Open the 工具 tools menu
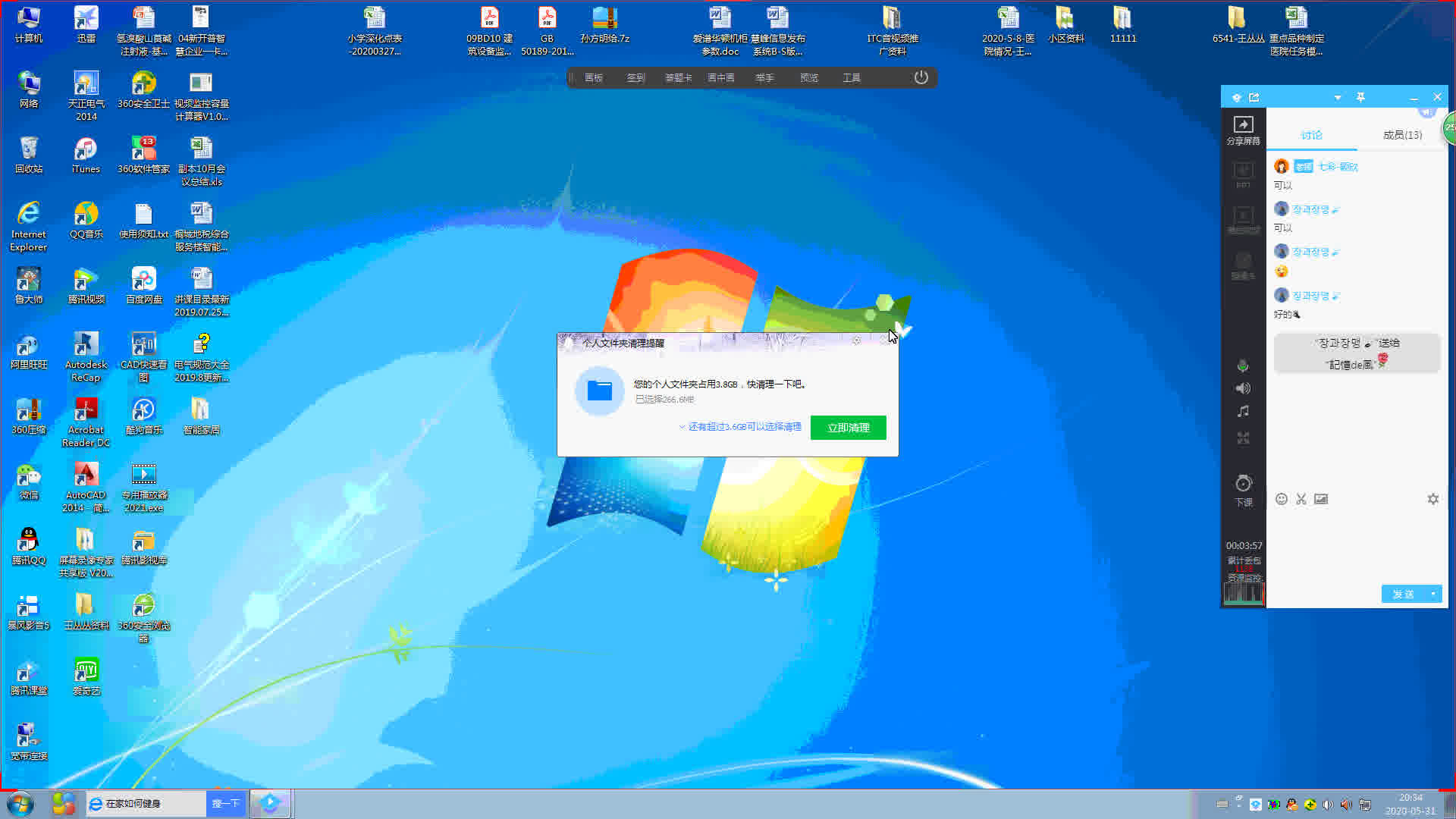The width and height of the screenshot is (1456, 819). coord(852,77)
